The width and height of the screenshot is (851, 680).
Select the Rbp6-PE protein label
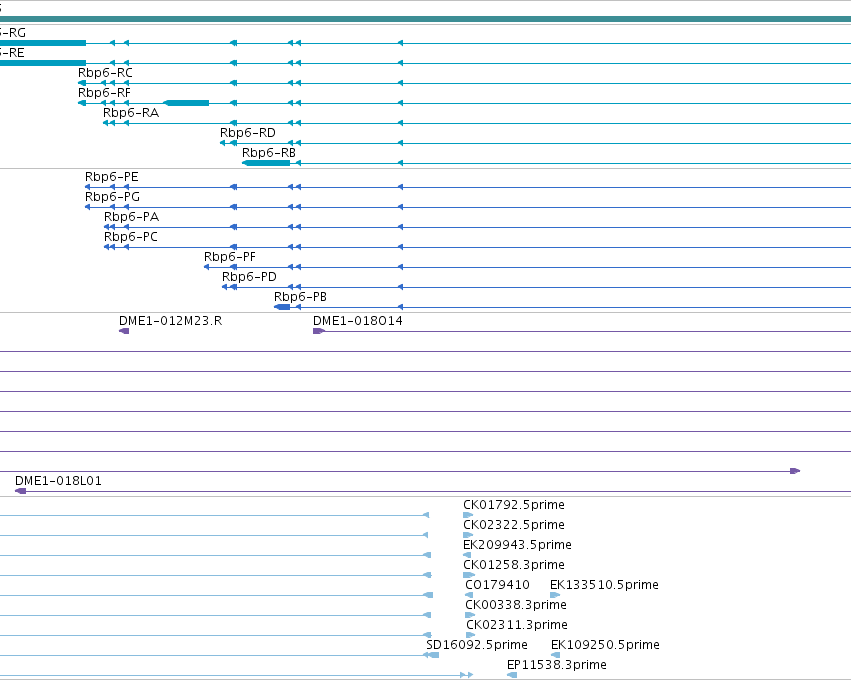[x=112, y=177]
